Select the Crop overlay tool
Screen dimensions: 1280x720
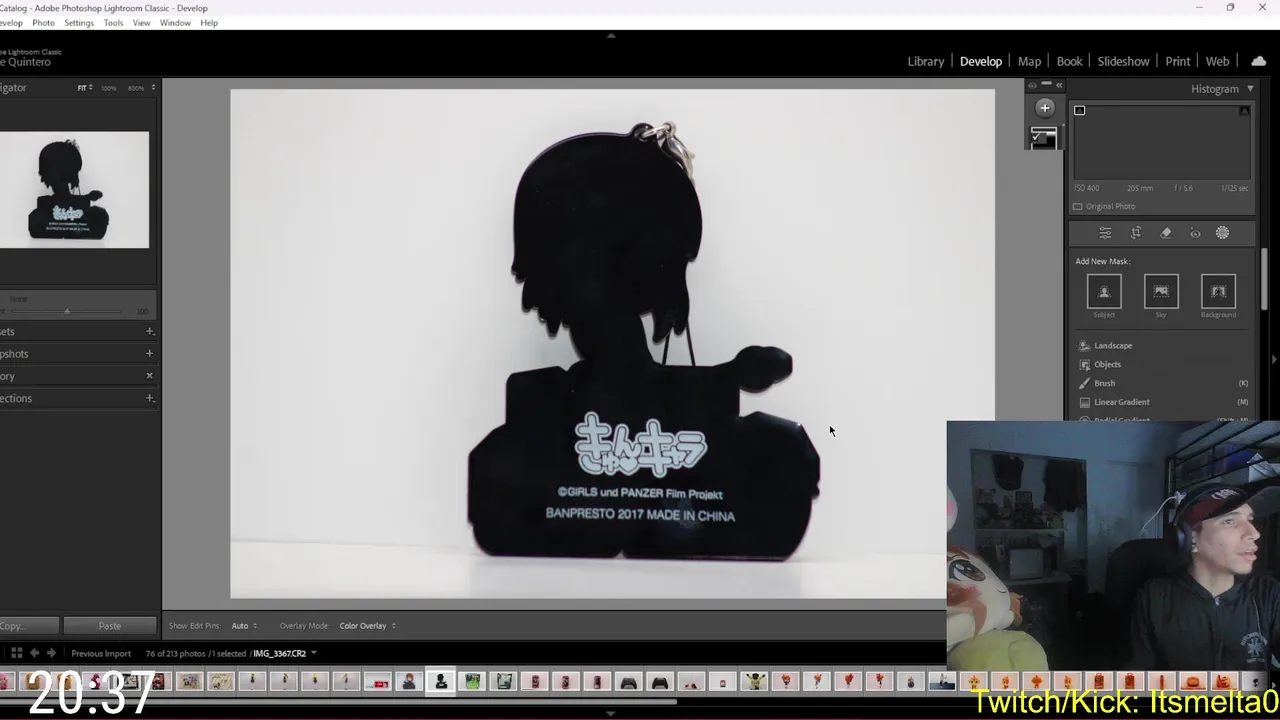click(1136, 233)
